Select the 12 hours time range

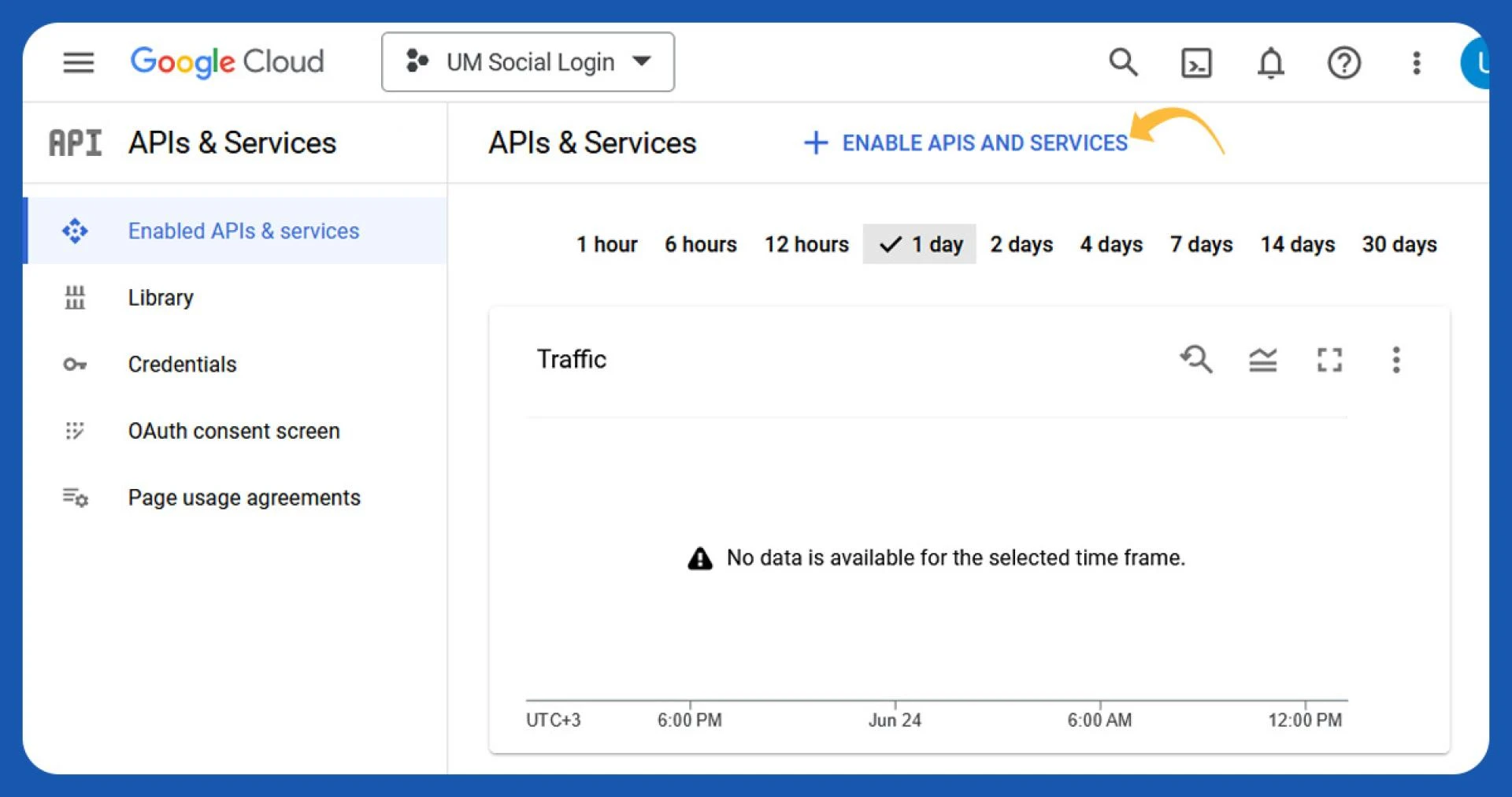click(x=806, y=244)
